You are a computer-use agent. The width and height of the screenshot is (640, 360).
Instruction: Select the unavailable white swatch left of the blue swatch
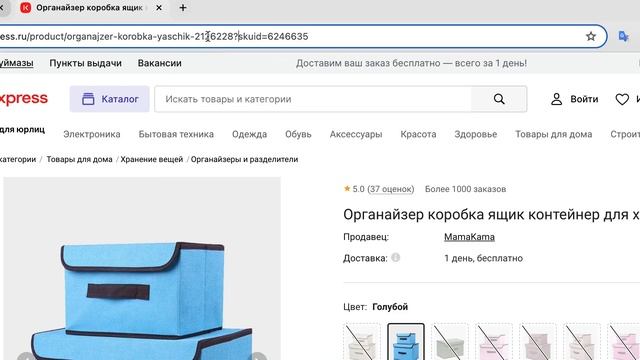pyautogui.click(x=362, y=342)
